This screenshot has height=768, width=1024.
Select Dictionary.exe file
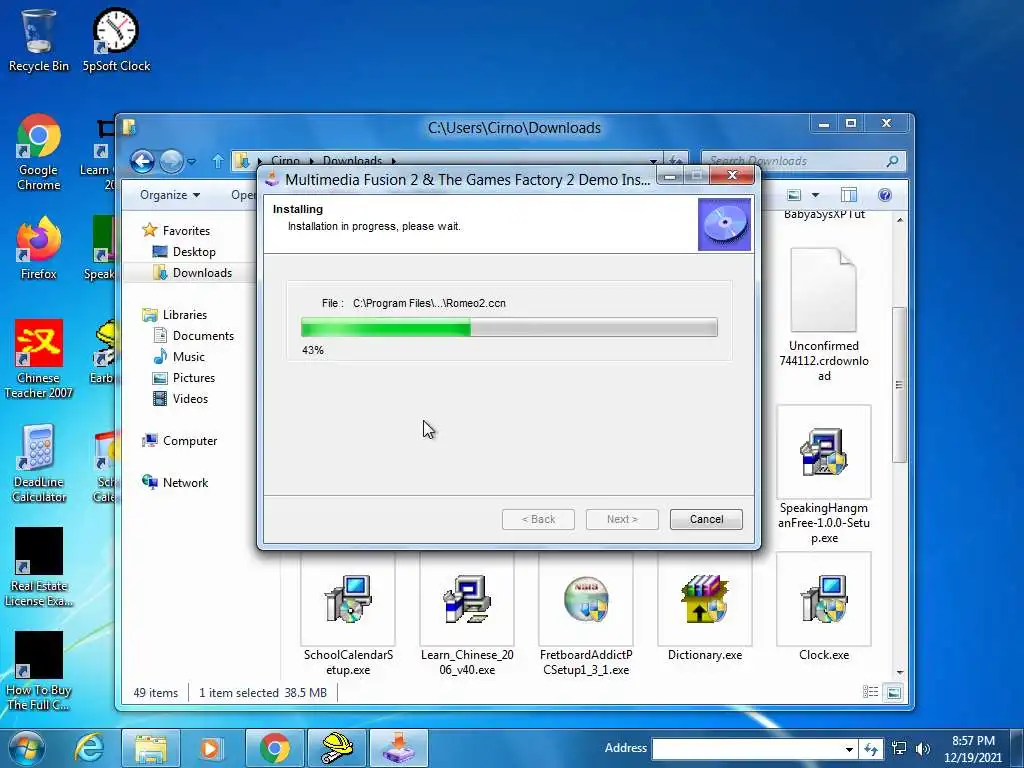(705, 609)
